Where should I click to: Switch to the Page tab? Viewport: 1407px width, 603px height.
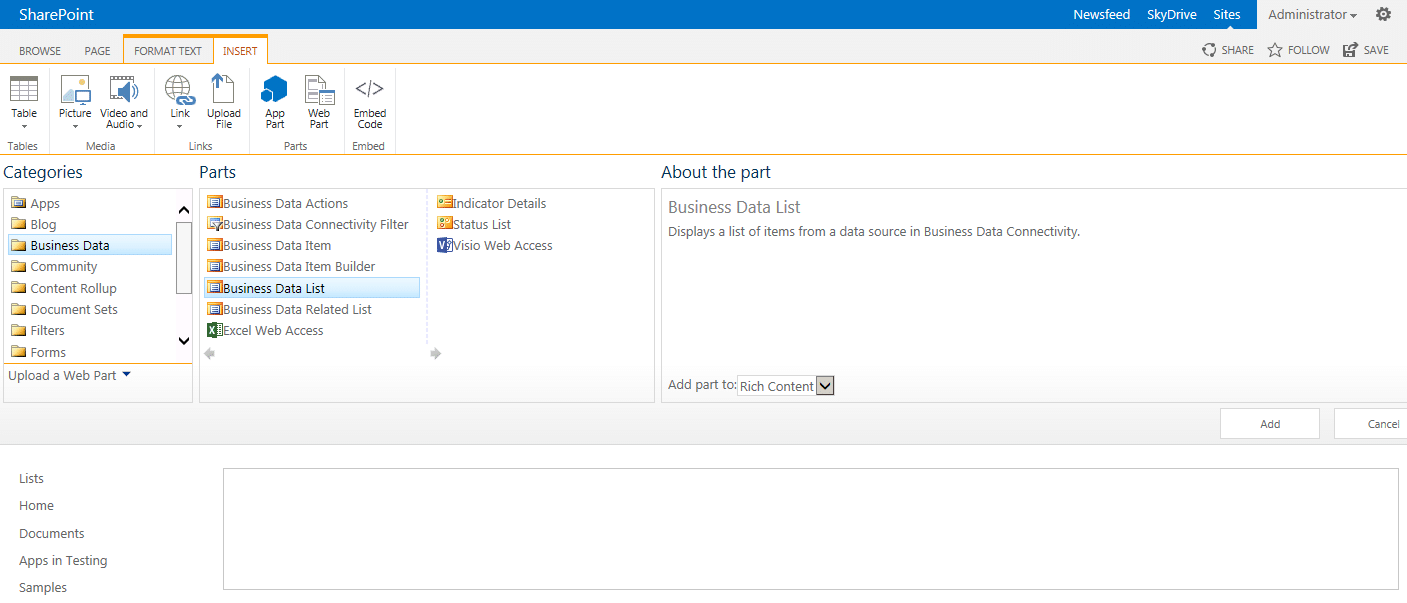(x=98, y=51)
